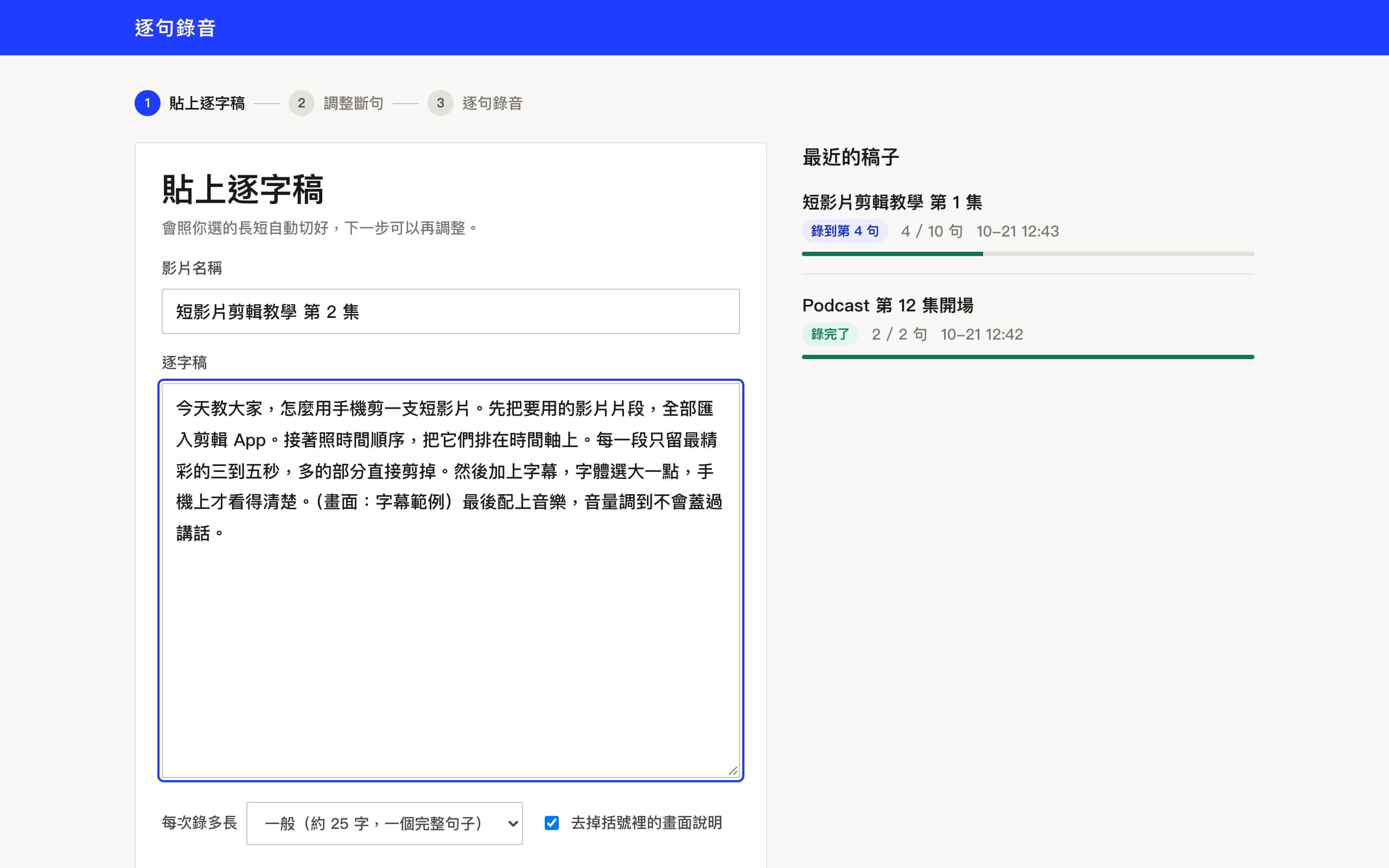Click the 逐字稿 field label

(184, 363)
